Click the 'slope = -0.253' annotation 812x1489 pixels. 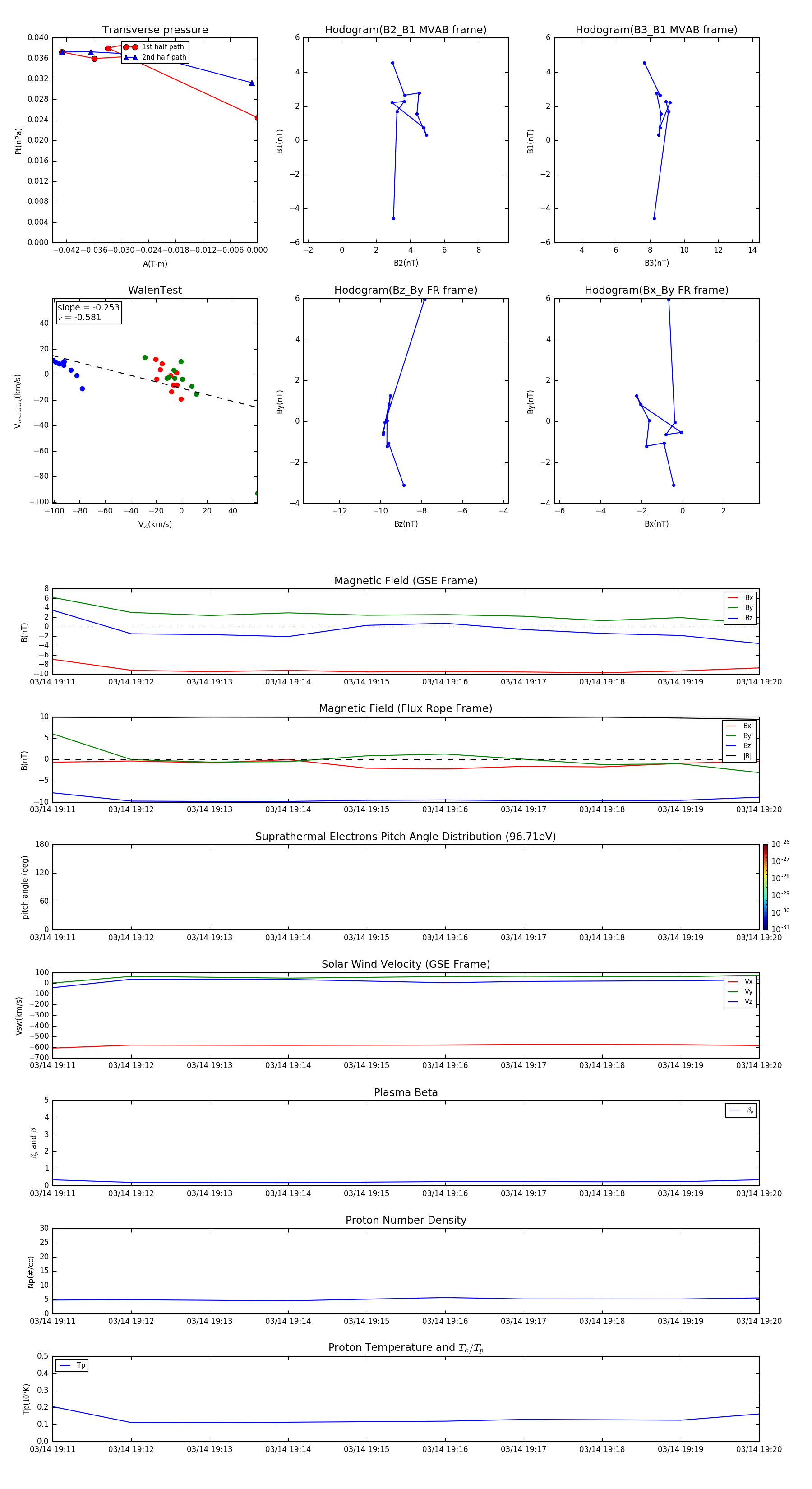point(88,308)
